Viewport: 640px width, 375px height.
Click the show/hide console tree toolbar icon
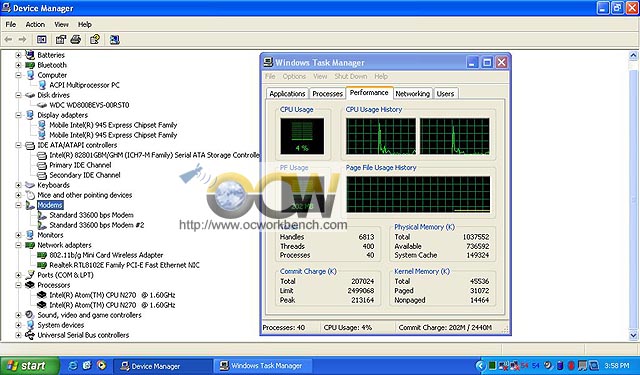point(42,40)
